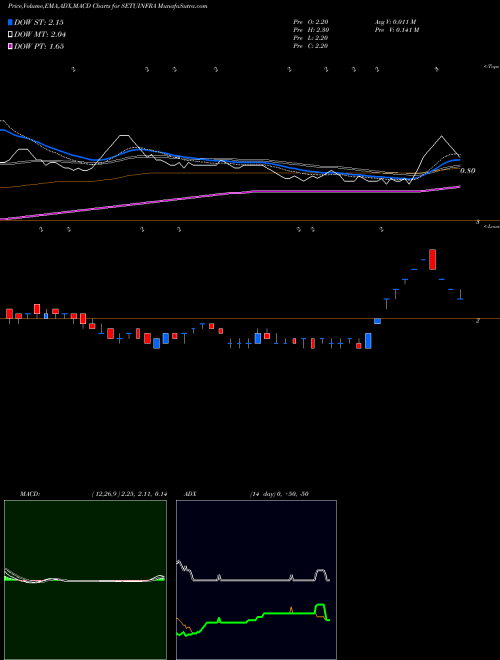500x660 pixels.
Task: Click the 'Avg V: 0.011 M' volume text
Action: (395, 22)
